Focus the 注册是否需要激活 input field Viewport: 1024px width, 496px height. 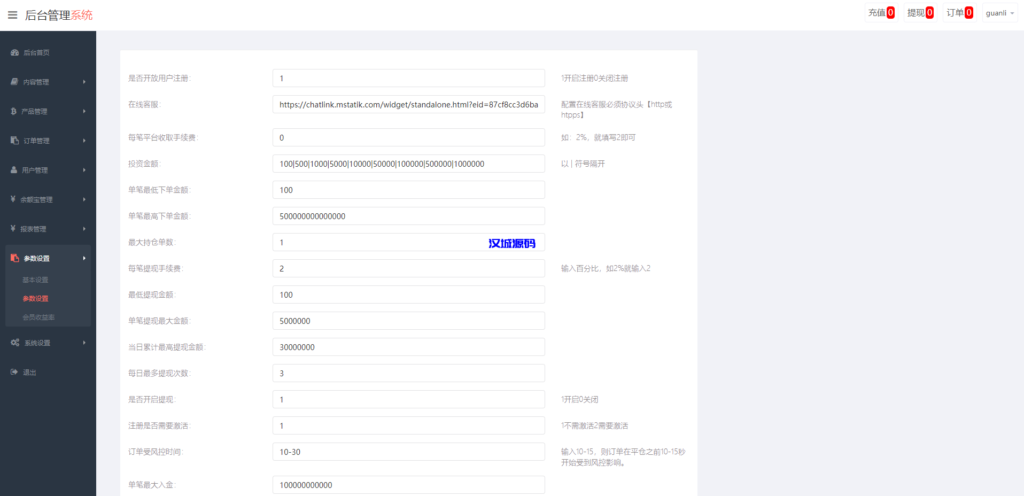coord(408,426)
